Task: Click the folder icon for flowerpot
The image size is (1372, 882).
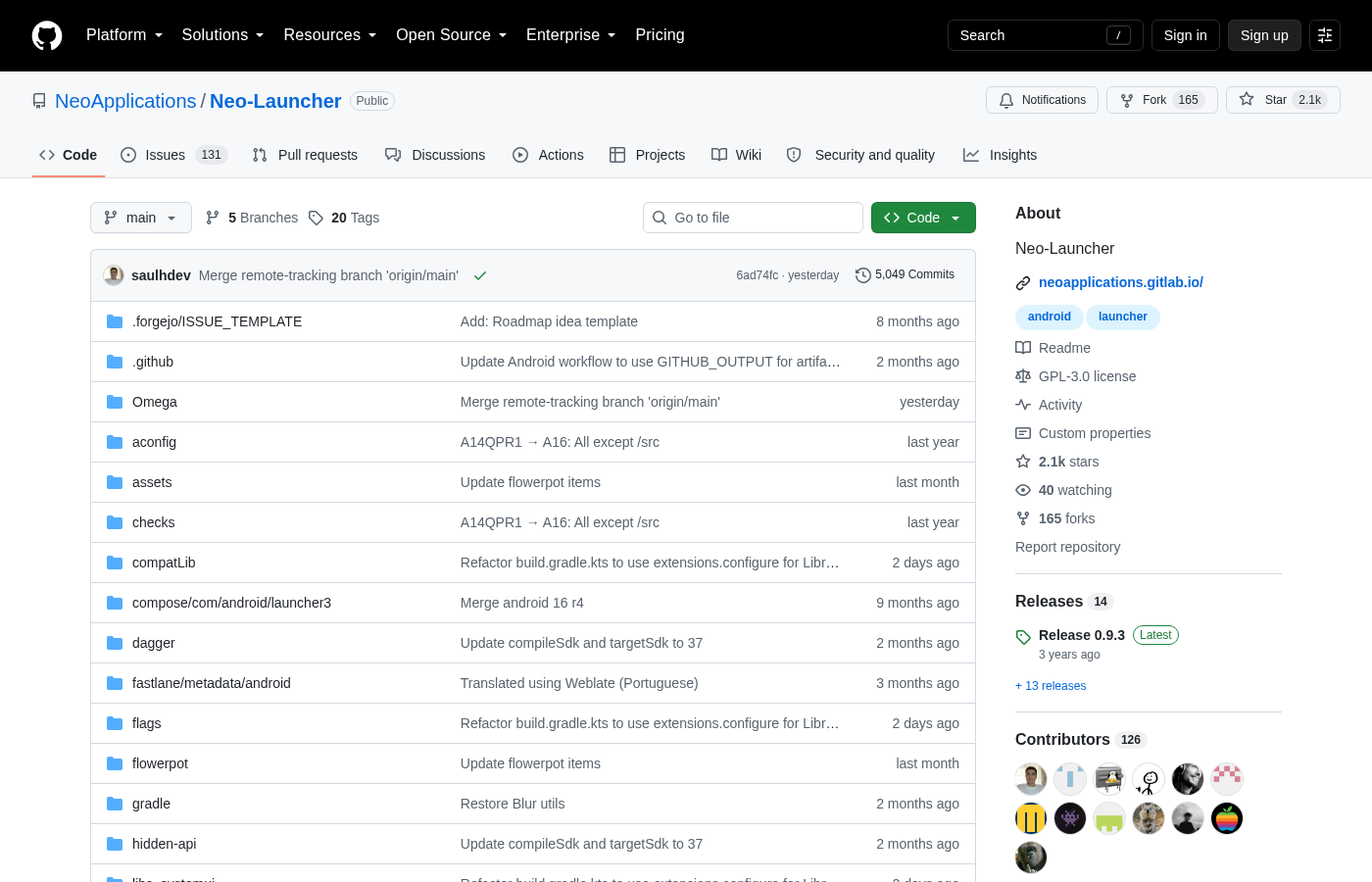Action: tap(115, 763)
